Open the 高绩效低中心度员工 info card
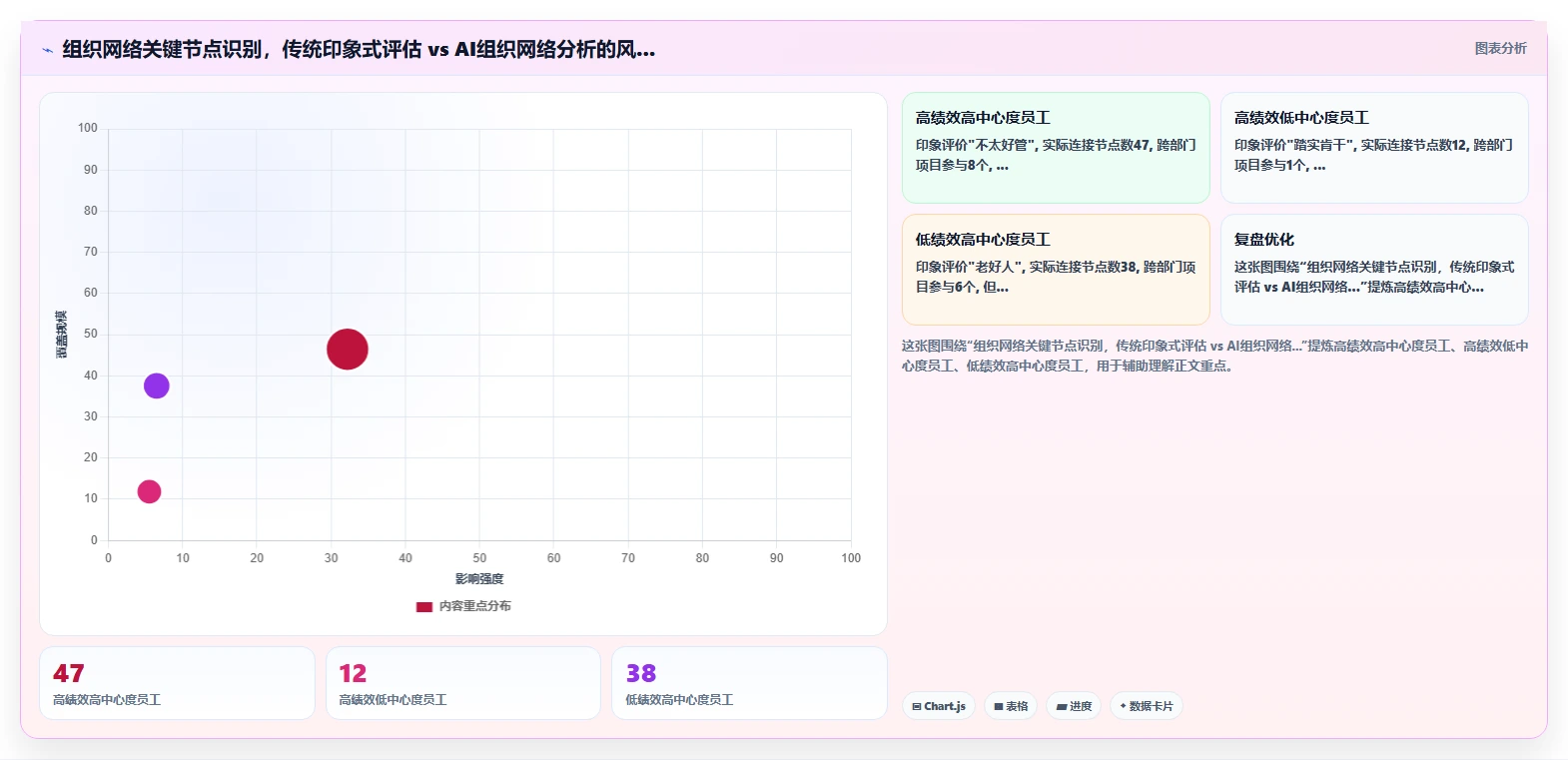This screenshot has width=1568, height=760. 1374,148
